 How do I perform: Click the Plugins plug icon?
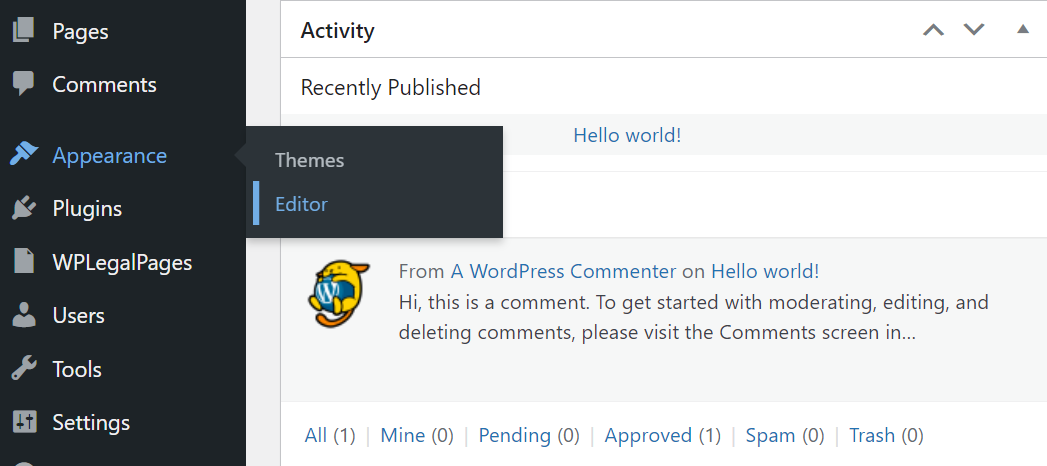23,209
